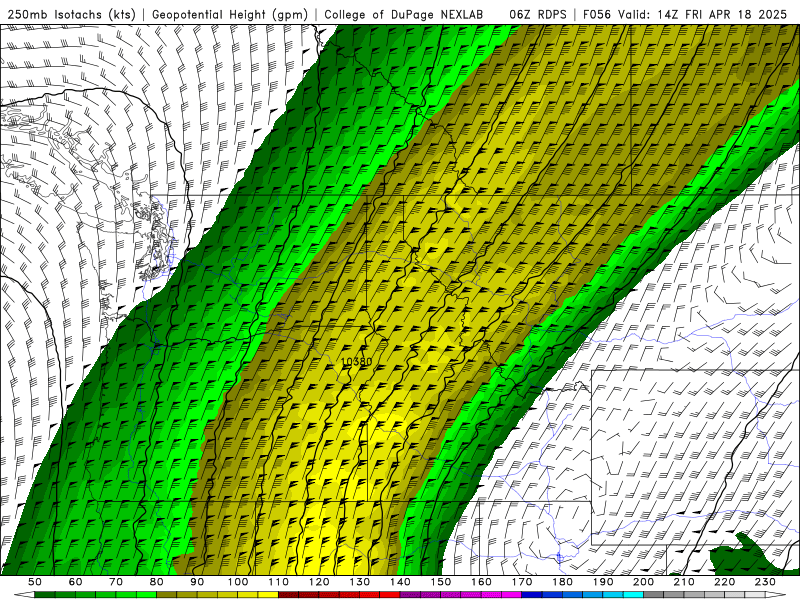The width and height of the screenshot is (800, 600).
Task: Click the '140' legend value
Action: [401, 582]
